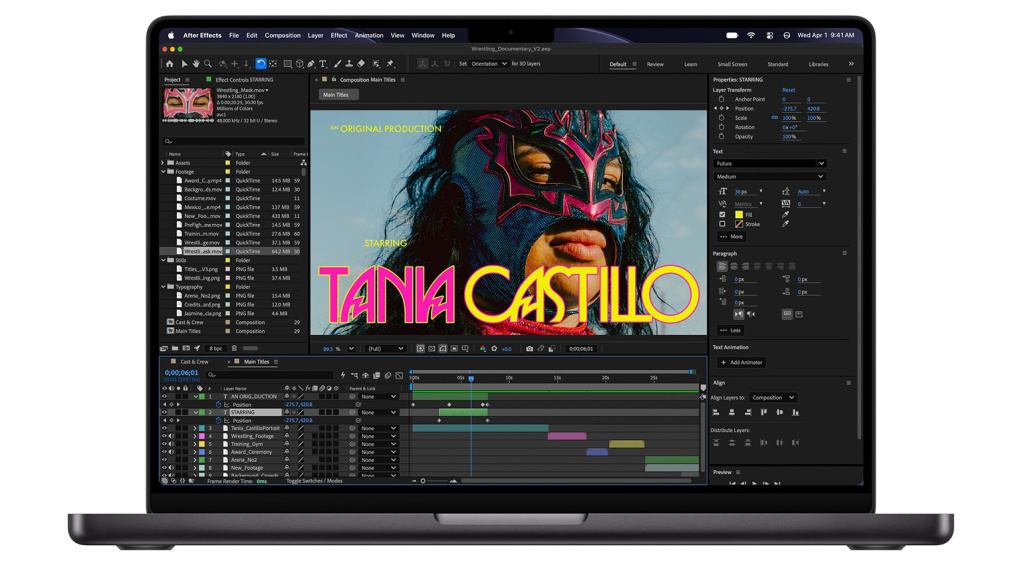The image size is (1024, 565).
Task: Select the Eraser tool
Action: pos(361,64)
